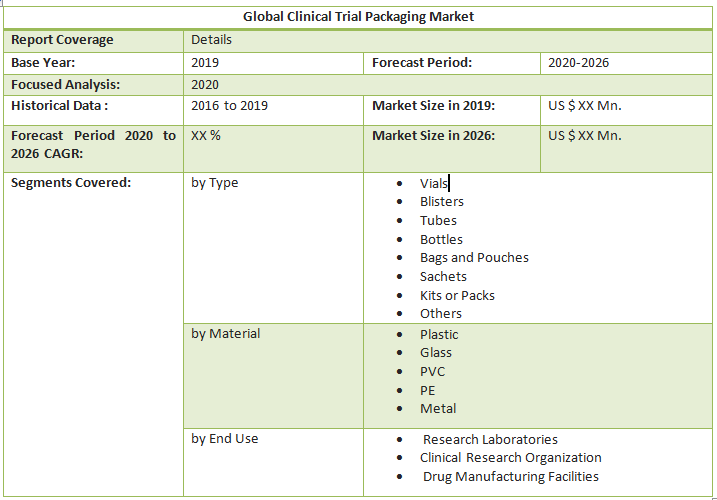Select the Drug Manufacturing Facilities list item
The height and width of the screenshot is (500, 717).
click(x=510, y=476)
